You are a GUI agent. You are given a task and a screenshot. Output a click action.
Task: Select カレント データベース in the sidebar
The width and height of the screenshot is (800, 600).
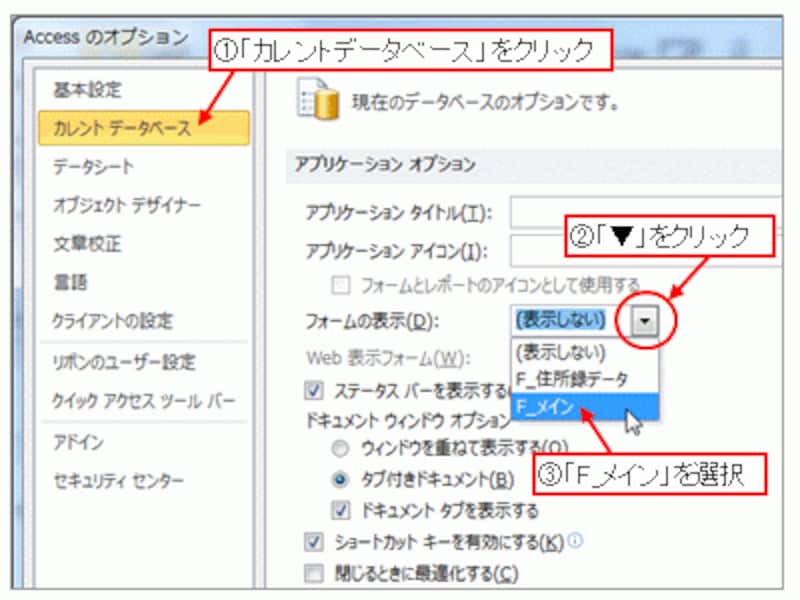pos(144,128)
